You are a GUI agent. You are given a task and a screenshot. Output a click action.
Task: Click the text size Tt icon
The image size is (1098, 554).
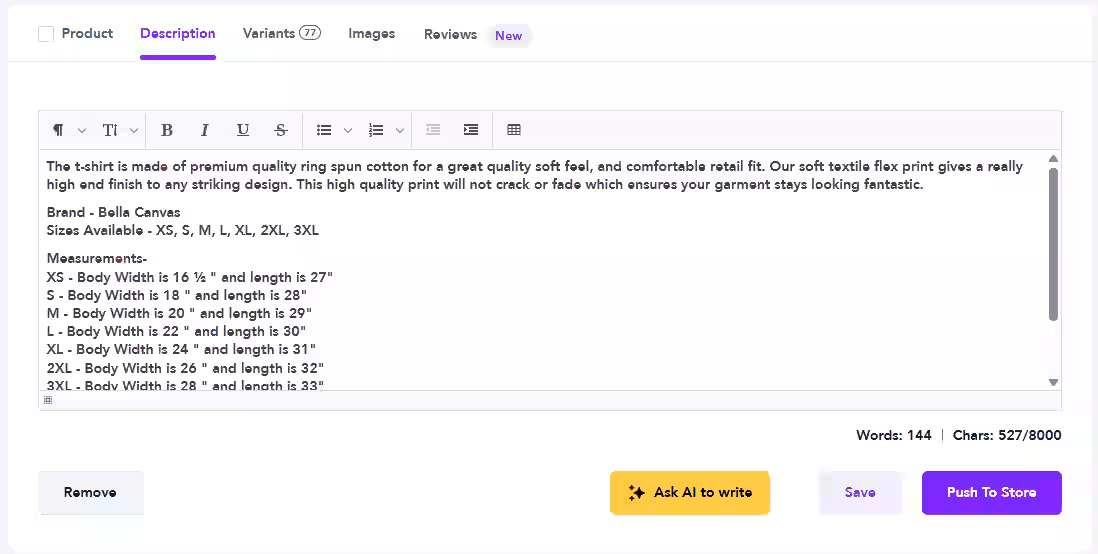[110, 130]
